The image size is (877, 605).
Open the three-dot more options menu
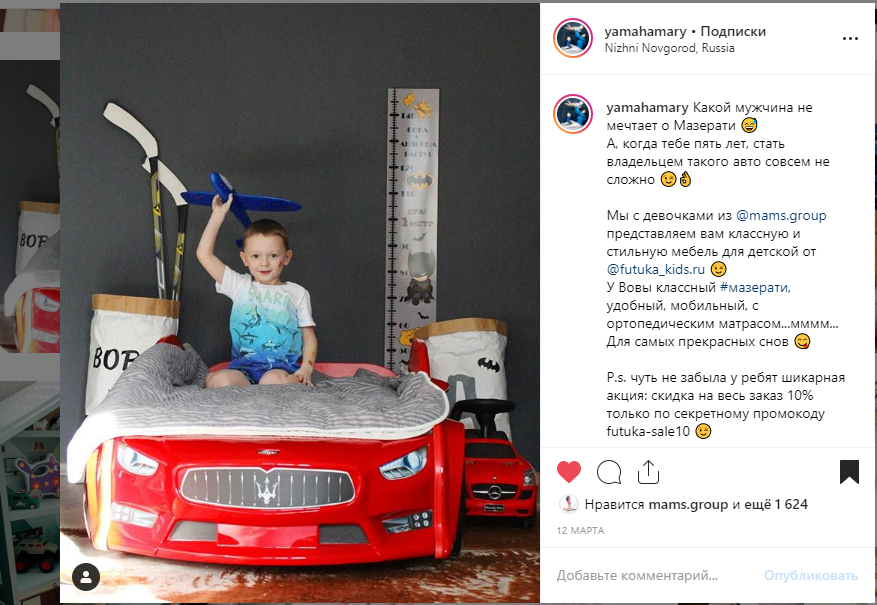coord(850,39)
